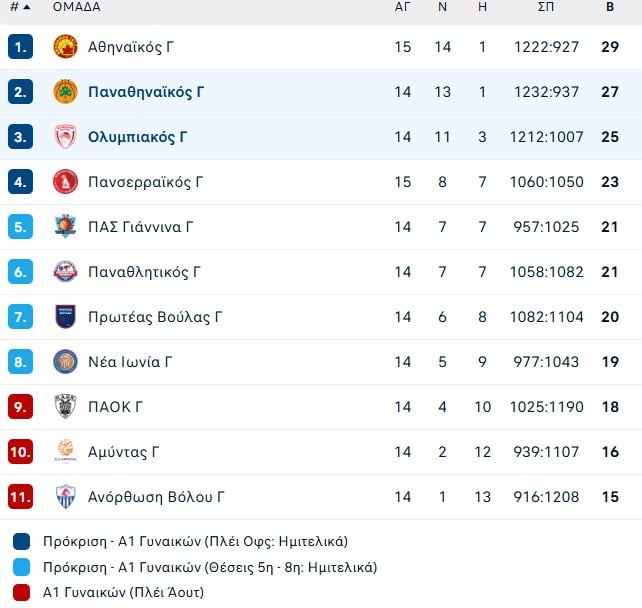The height and width of the screenshot is (608, 642).
Task: Click the Παναθηναϊκός Γ green clover logo
Action: pyautogui.click(x=65, y=92)
